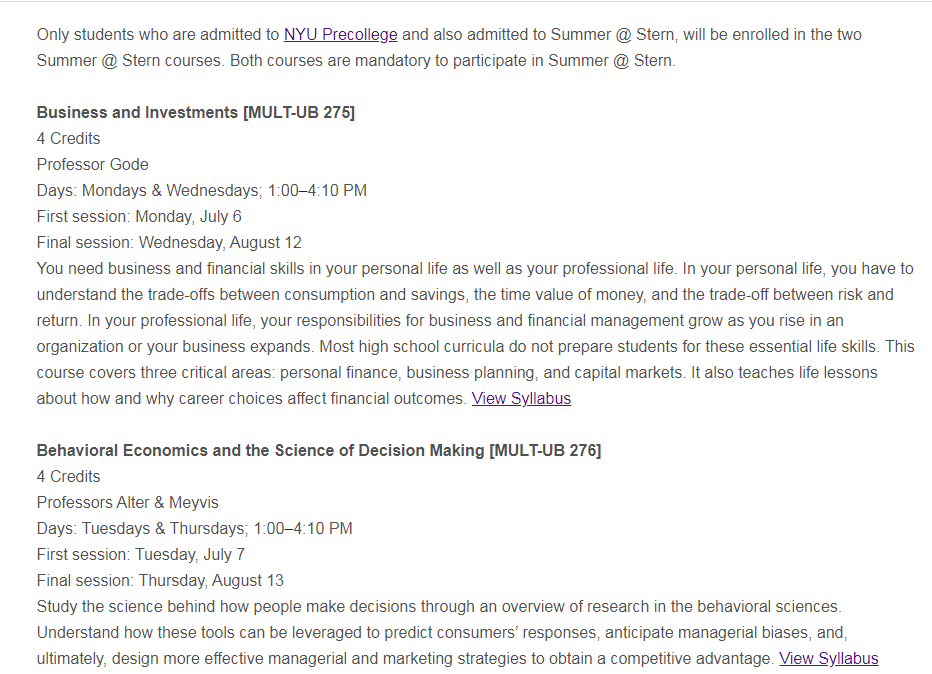Click 4 Credits under Business and Investments

point(68,138)
